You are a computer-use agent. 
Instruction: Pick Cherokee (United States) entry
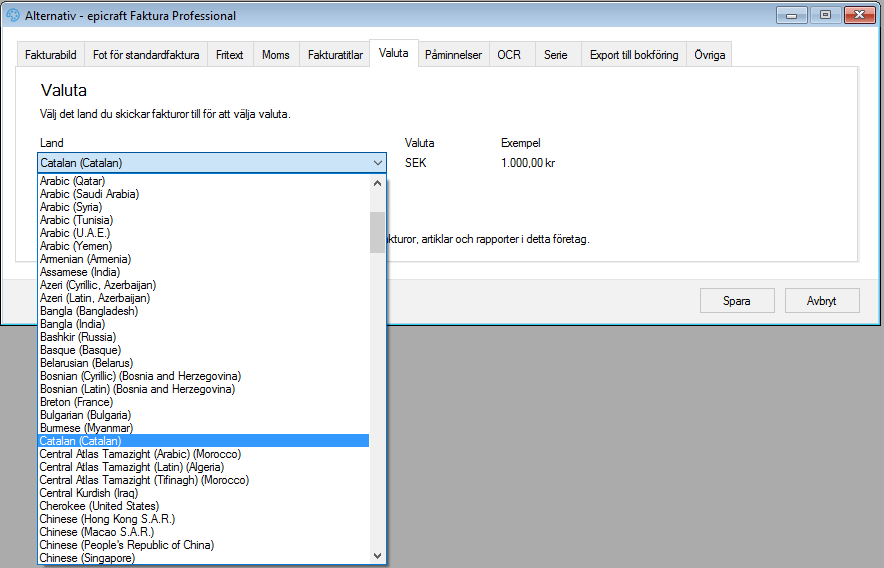pyautogui.click(x=204, y=505)
